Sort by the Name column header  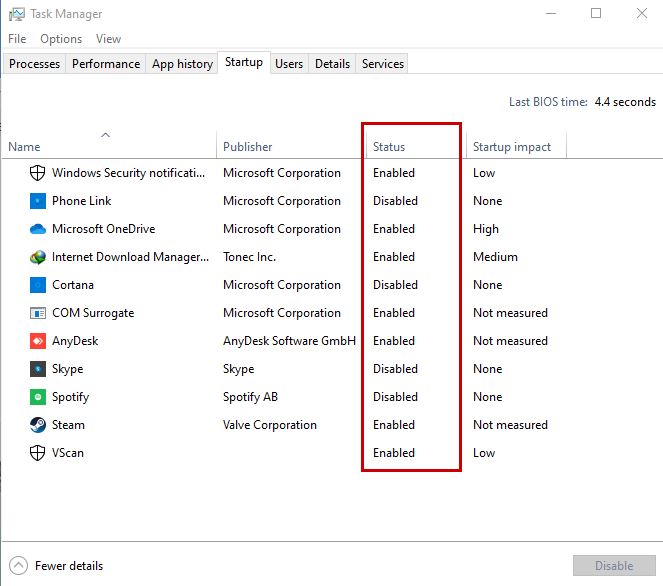point(24,147)
